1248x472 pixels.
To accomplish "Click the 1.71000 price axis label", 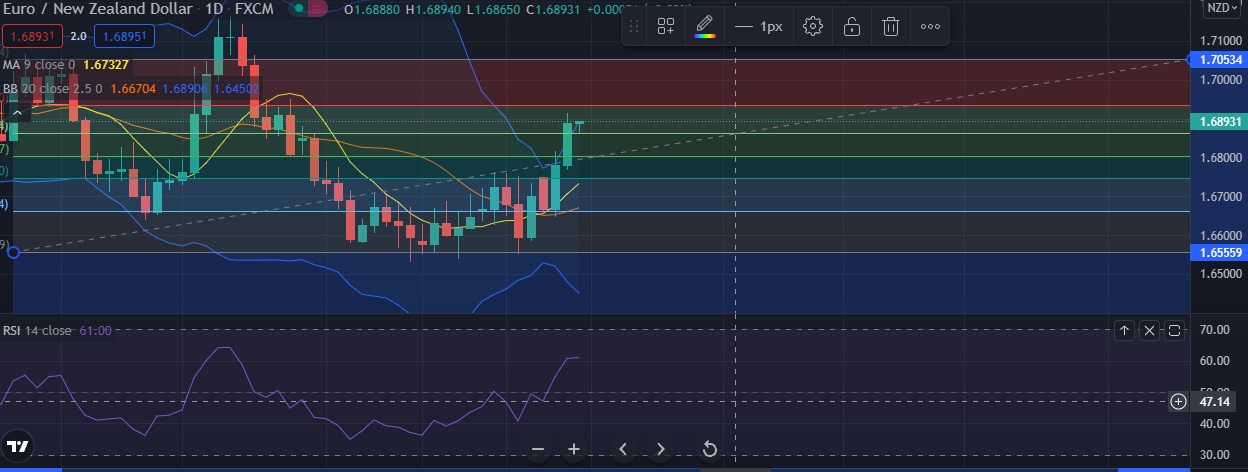I will 1220,41.
